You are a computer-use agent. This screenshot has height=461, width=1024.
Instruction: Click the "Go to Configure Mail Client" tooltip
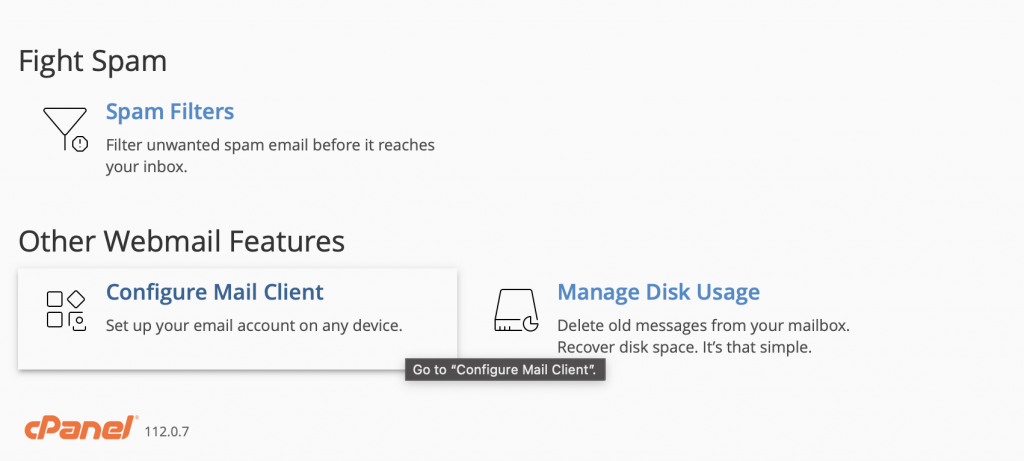[x=505, y=370]
